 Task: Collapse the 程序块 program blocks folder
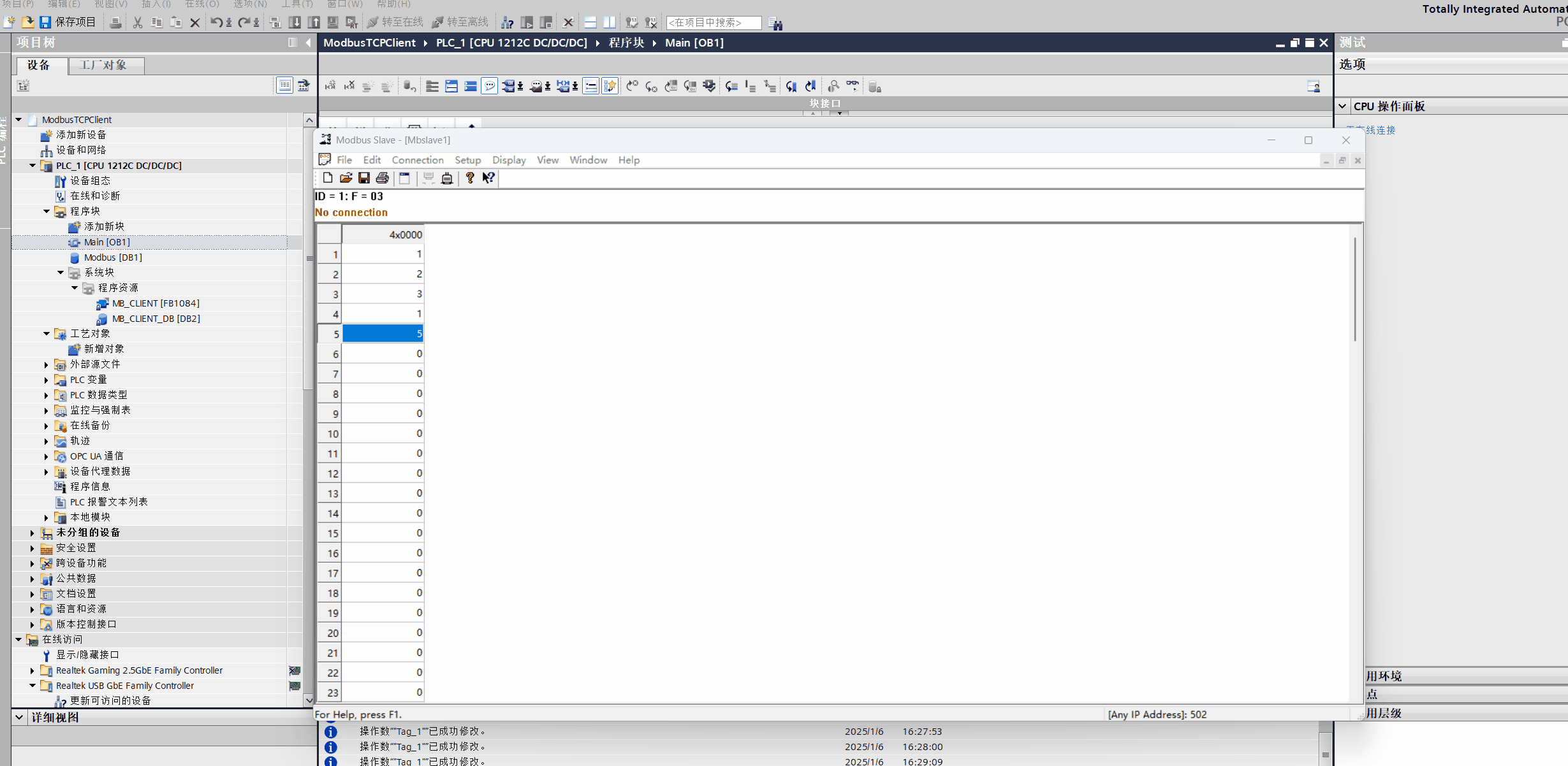(47, 211)
